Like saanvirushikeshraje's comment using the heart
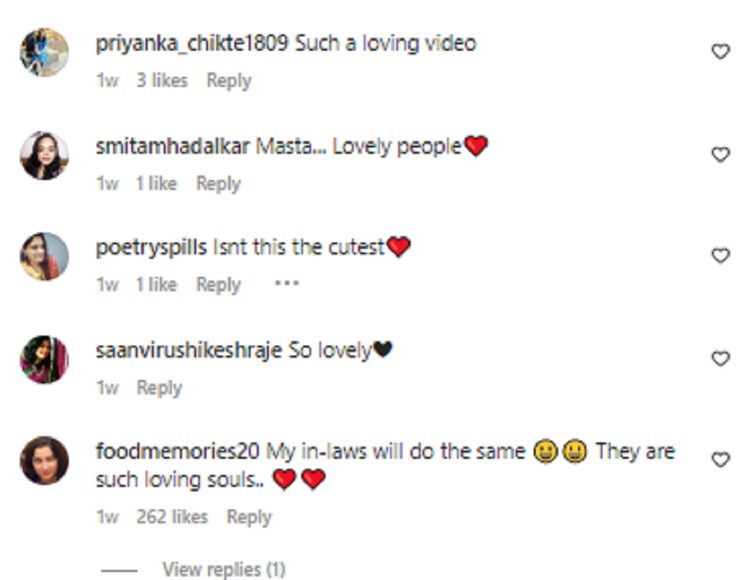This screenshot has height=580, width=750. pyautogui.click(x=720, y=358)
